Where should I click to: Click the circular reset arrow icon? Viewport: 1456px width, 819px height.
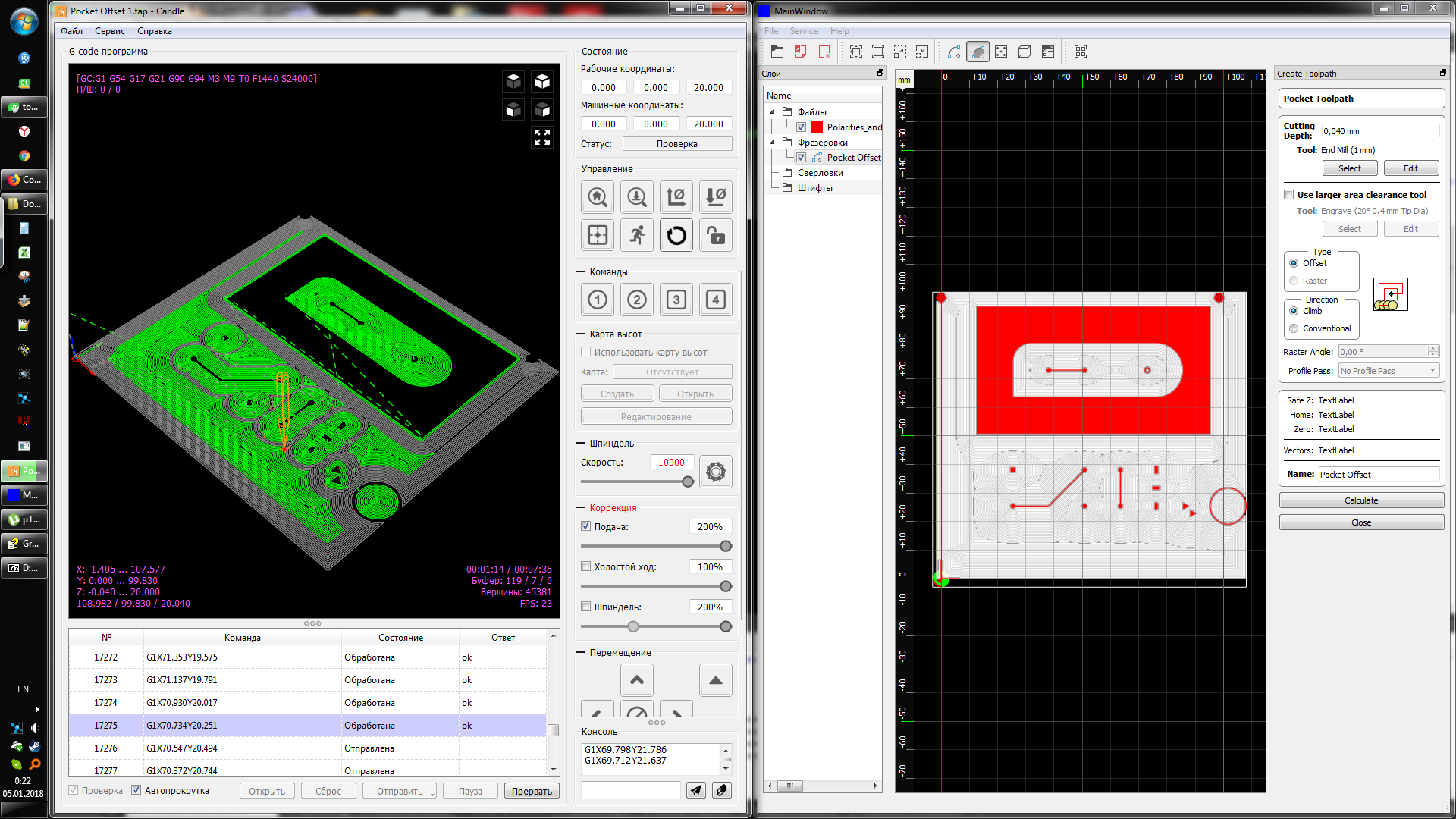pos(676,236)
